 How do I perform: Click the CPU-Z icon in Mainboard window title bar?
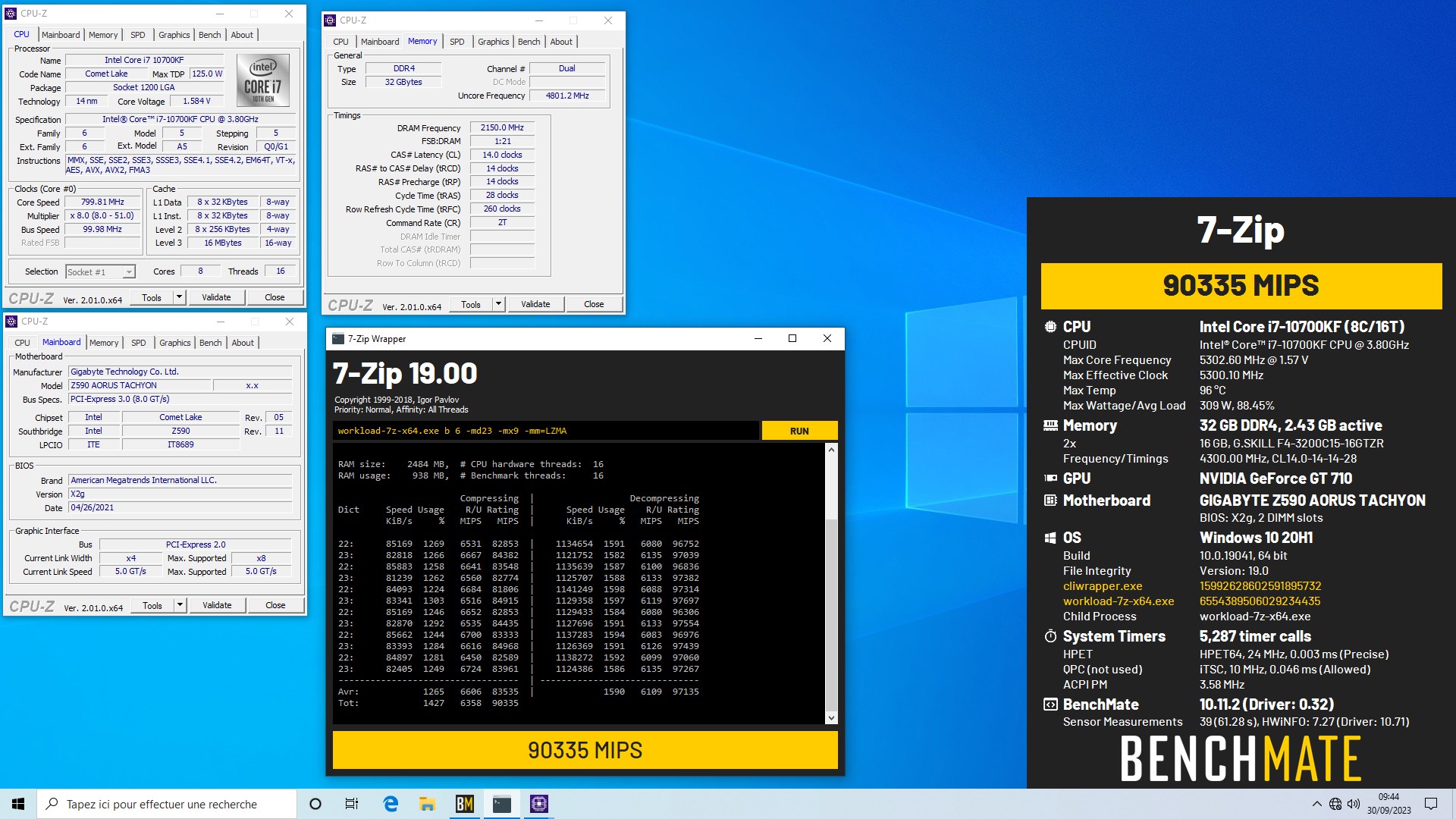click(11, 322)
